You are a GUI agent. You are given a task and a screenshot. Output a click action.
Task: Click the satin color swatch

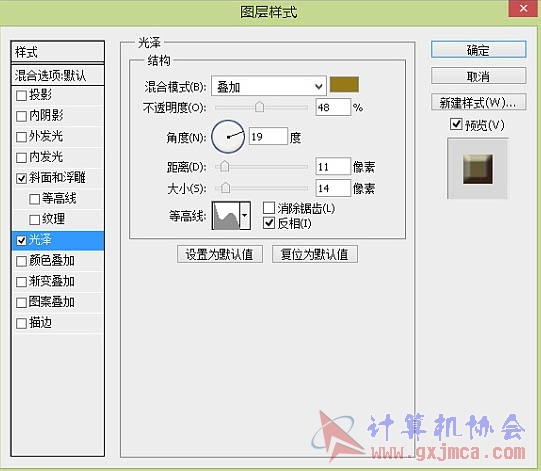click(344, 85)
